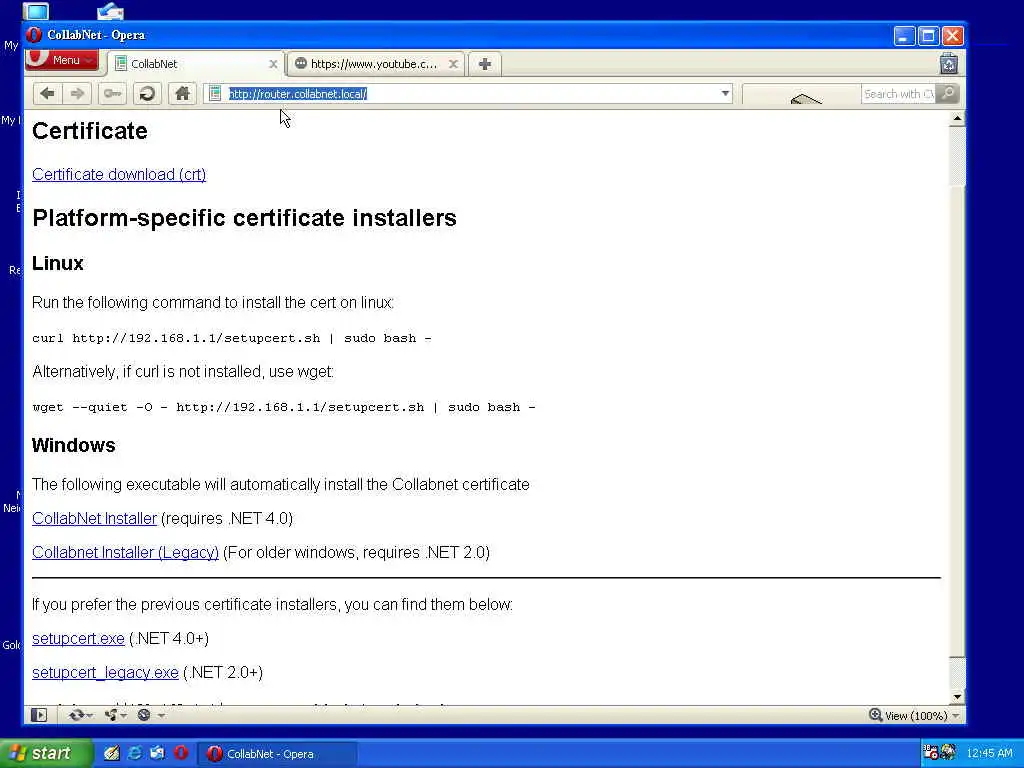
Task: Open the Windows start menu
Action: [x=46, y=754]
